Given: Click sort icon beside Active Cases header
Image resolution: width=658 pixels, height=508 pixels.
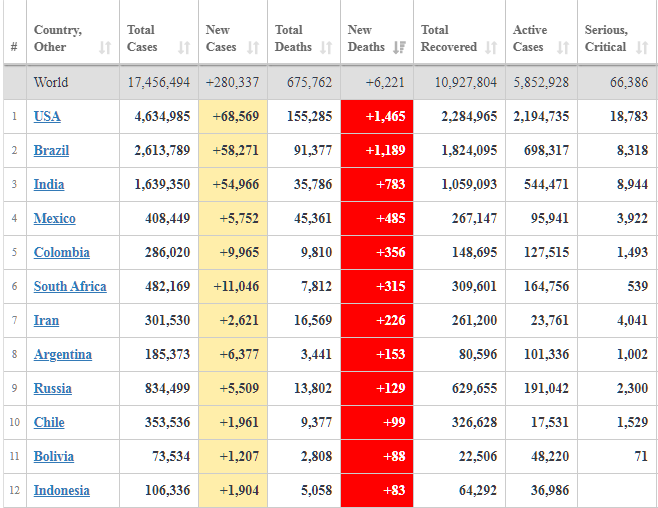Looking at the screenshot, I should click(x=563, y=47).
